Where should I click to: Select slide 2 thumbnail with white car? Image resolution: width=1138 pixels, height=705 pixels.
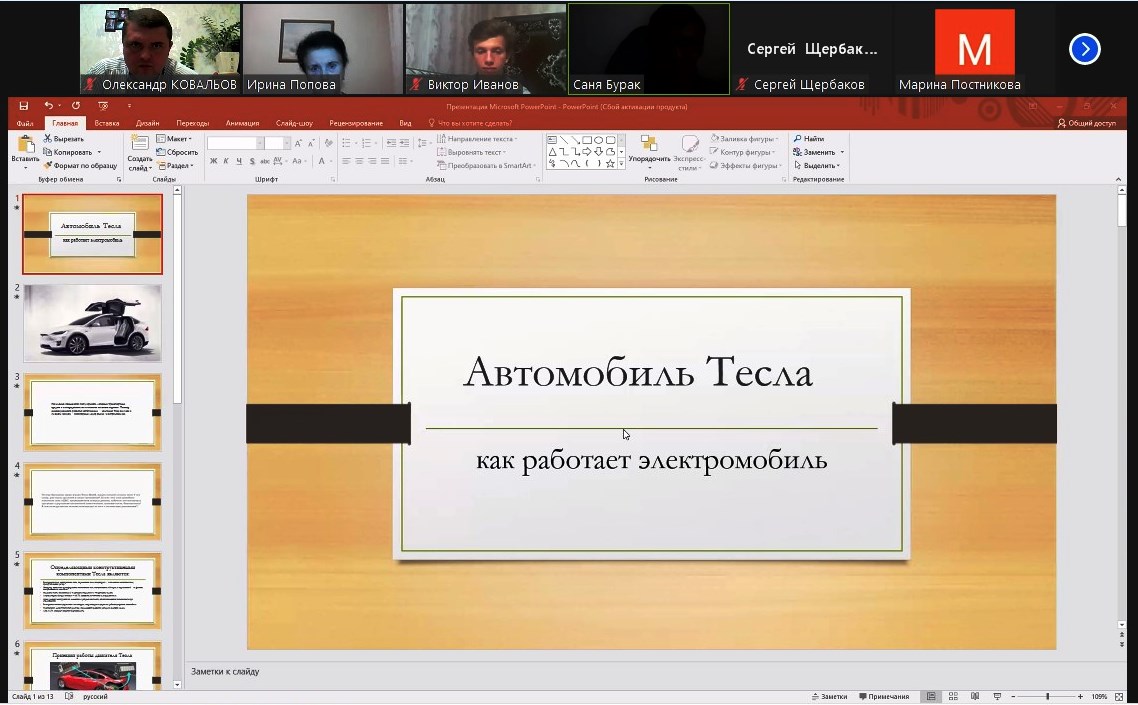[x=92, y=323]
